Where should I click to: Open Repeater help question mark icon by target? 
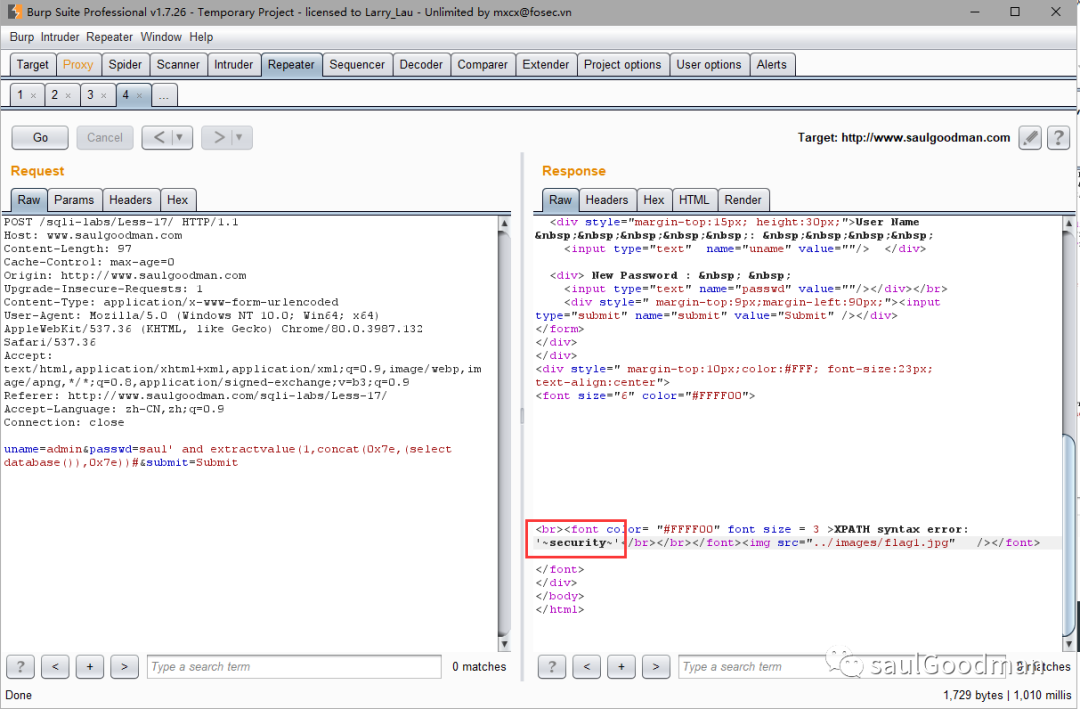[x=1058, y=138]
